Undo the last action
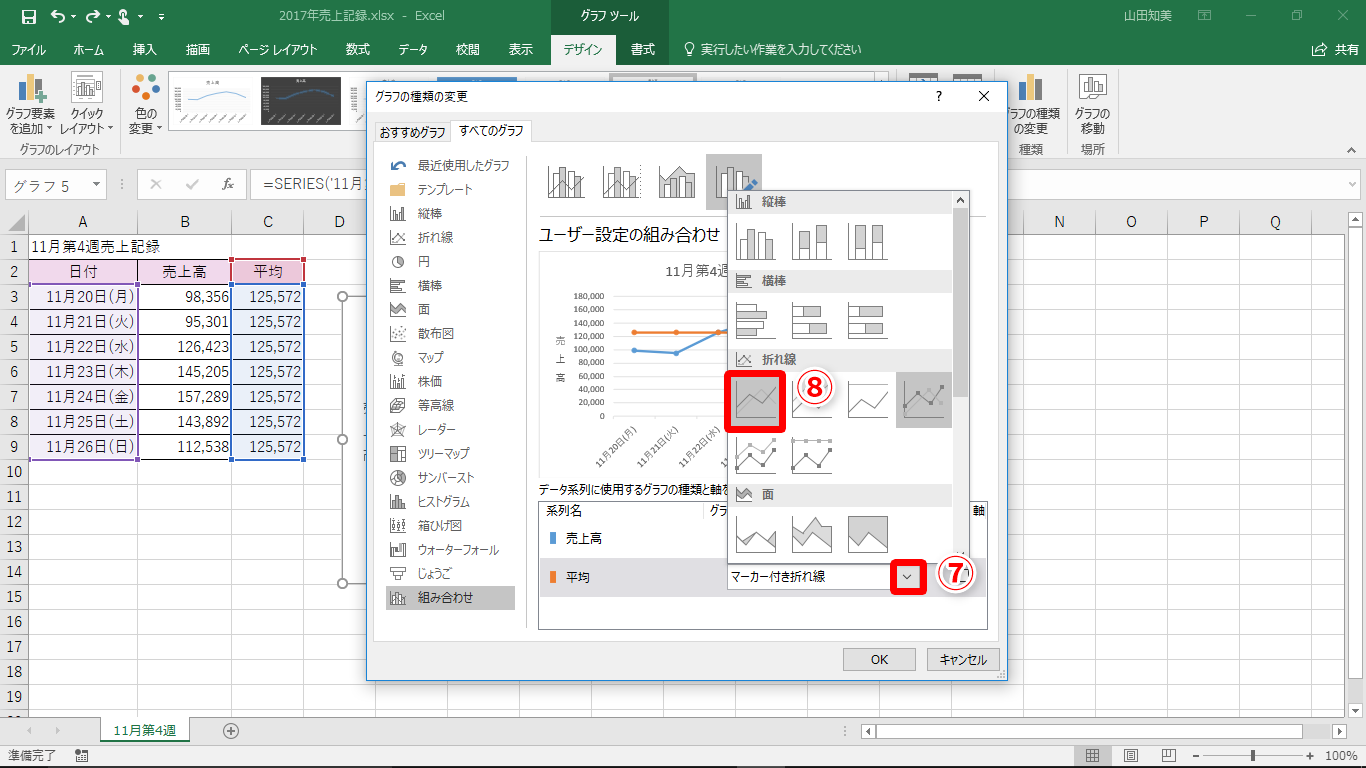The image size is (1366, 768). (57, 17)
